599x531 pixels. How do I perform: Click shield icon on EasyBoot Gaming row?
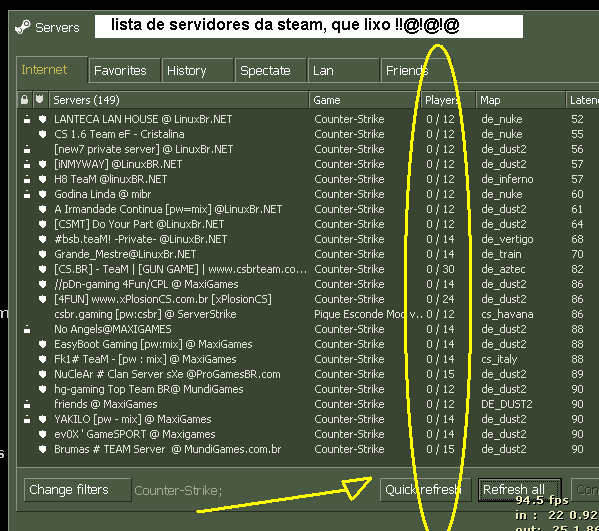click(42, 344)
